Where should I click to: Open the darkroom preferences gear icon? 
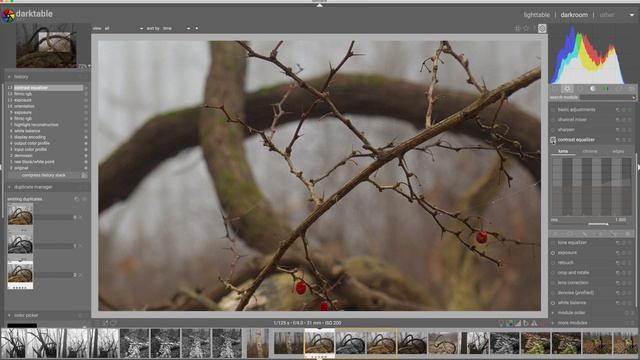pyautogui.click(x=542, y=28)
